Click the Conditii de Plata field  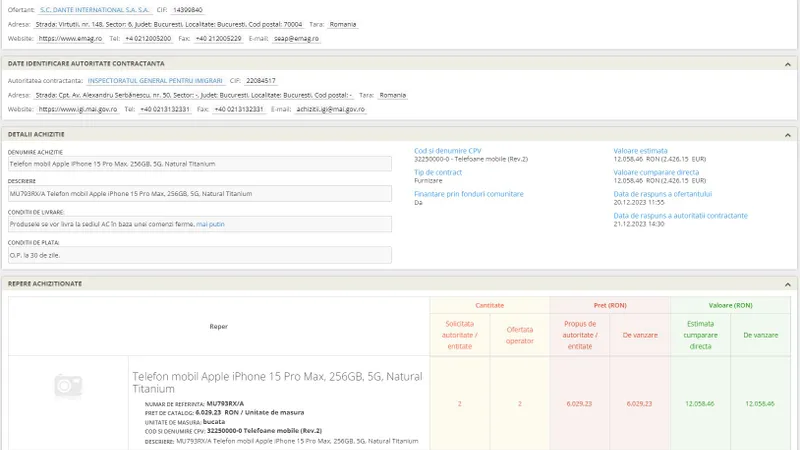[200, 255]
